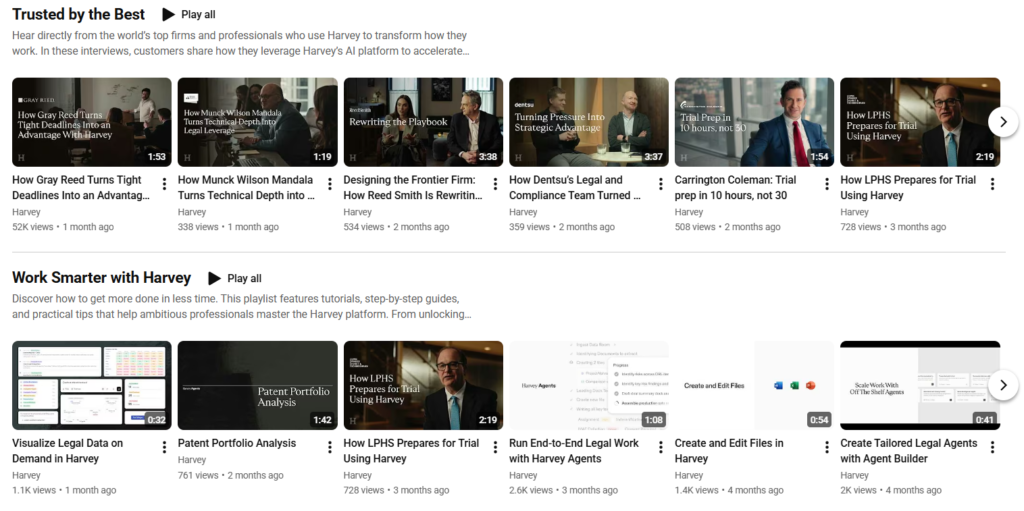The height and width of the screenshot is (511, 1024).
Task: Open title 'Create Tailored Legal Agents with Agent Builder'
Action: 909,451
